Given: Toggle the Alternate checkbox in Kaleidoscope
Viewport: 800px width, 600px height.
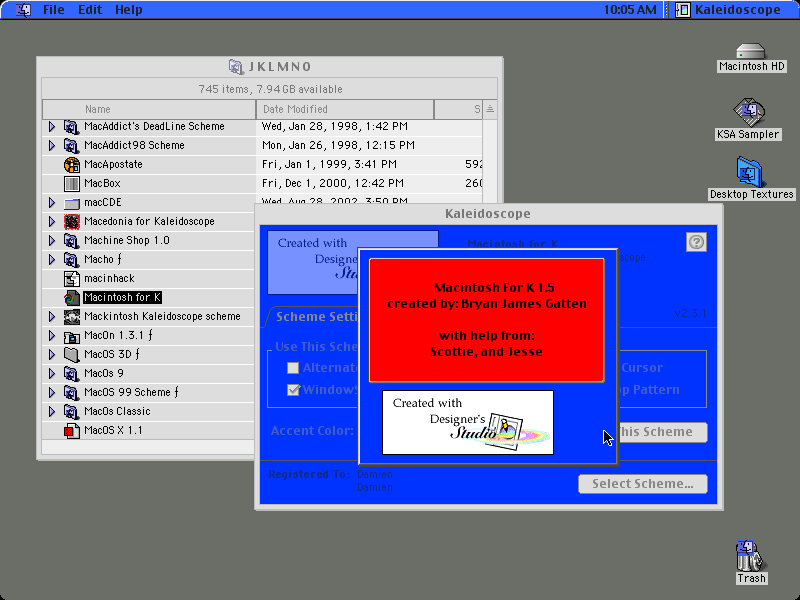Looking at the screenshot, I should [x=293, y=368].
